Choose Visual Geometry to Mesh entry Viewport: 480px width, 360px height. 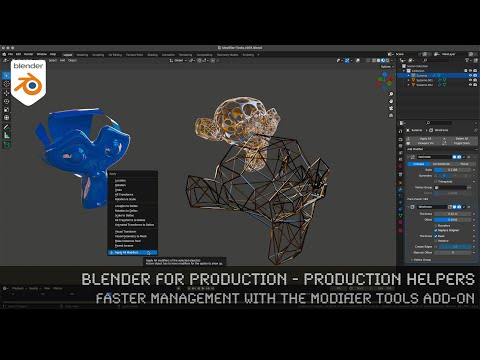[131, 236]
